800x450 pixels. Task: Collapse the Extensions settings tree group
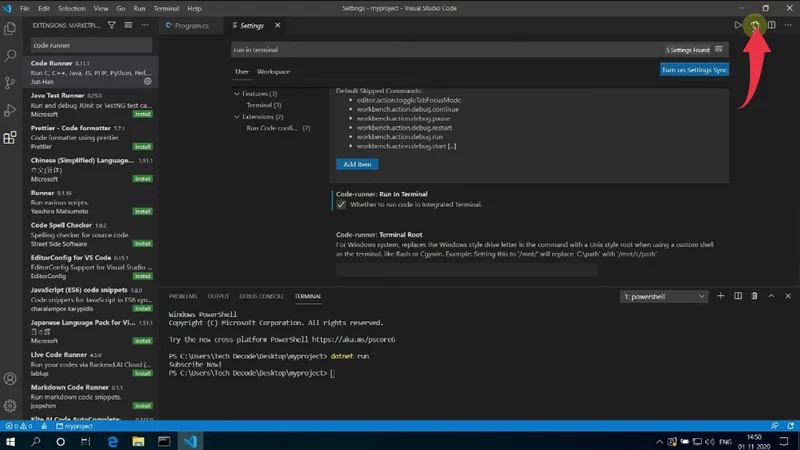[237, 117]
